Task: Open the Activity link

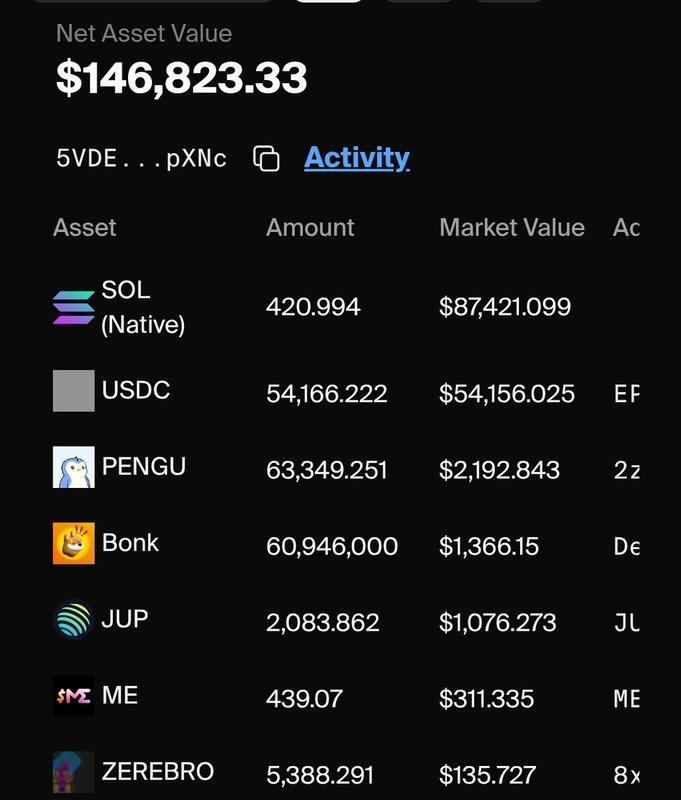Action: click(x=357, y=158)
